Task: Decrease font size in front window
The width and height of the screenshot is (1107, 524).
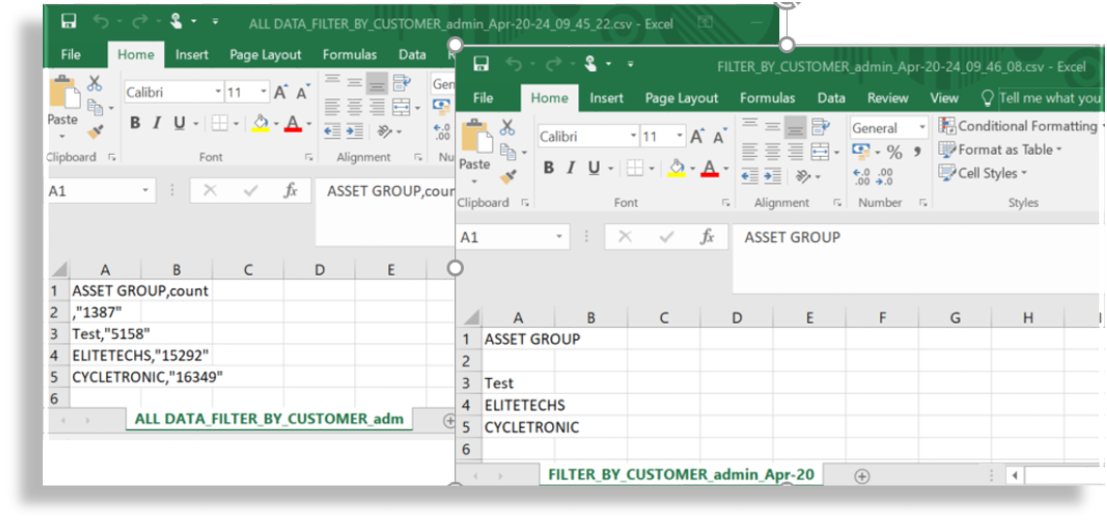Action: (719, 136)
